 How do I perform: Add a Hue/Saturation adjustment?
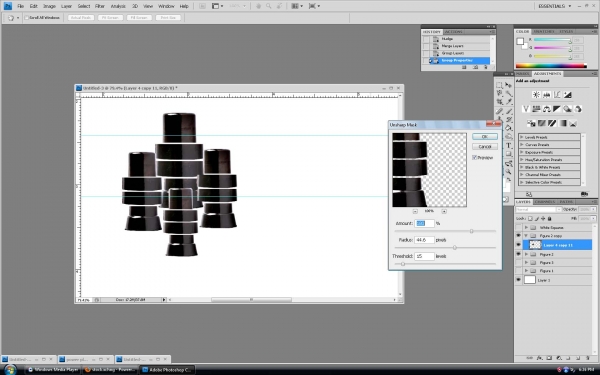click(x=536, y=109)
